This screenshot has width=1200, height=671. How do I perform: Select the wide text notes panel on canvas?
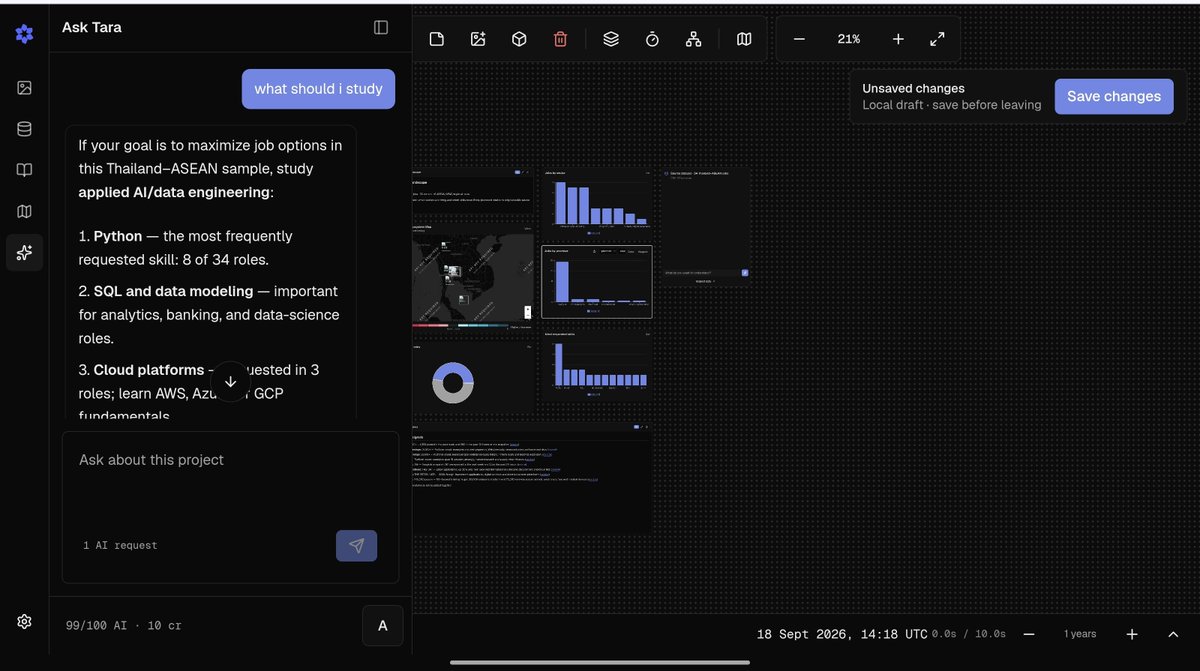point(532,478)
